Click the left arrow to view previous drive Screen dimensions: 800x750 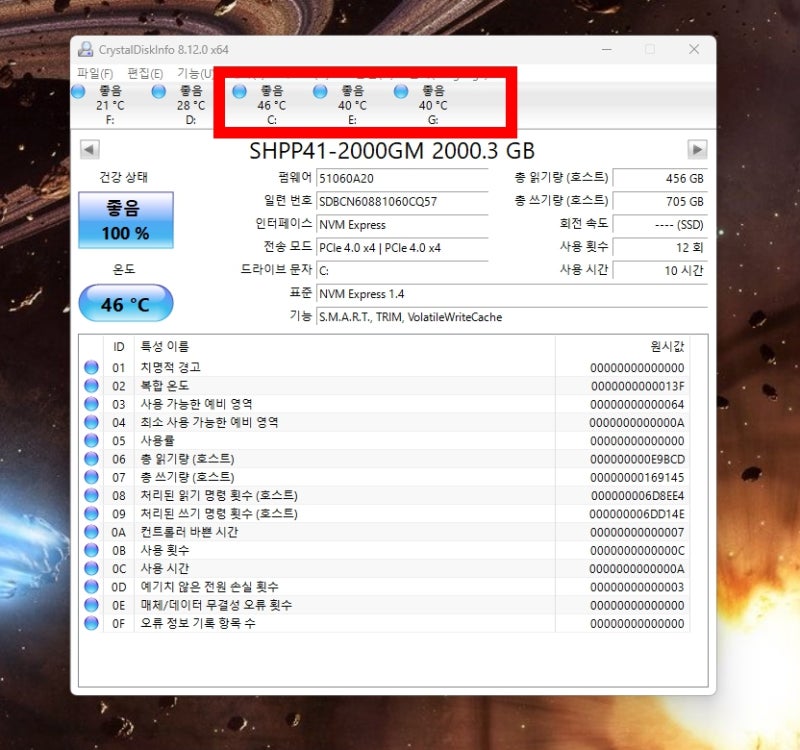88,150
